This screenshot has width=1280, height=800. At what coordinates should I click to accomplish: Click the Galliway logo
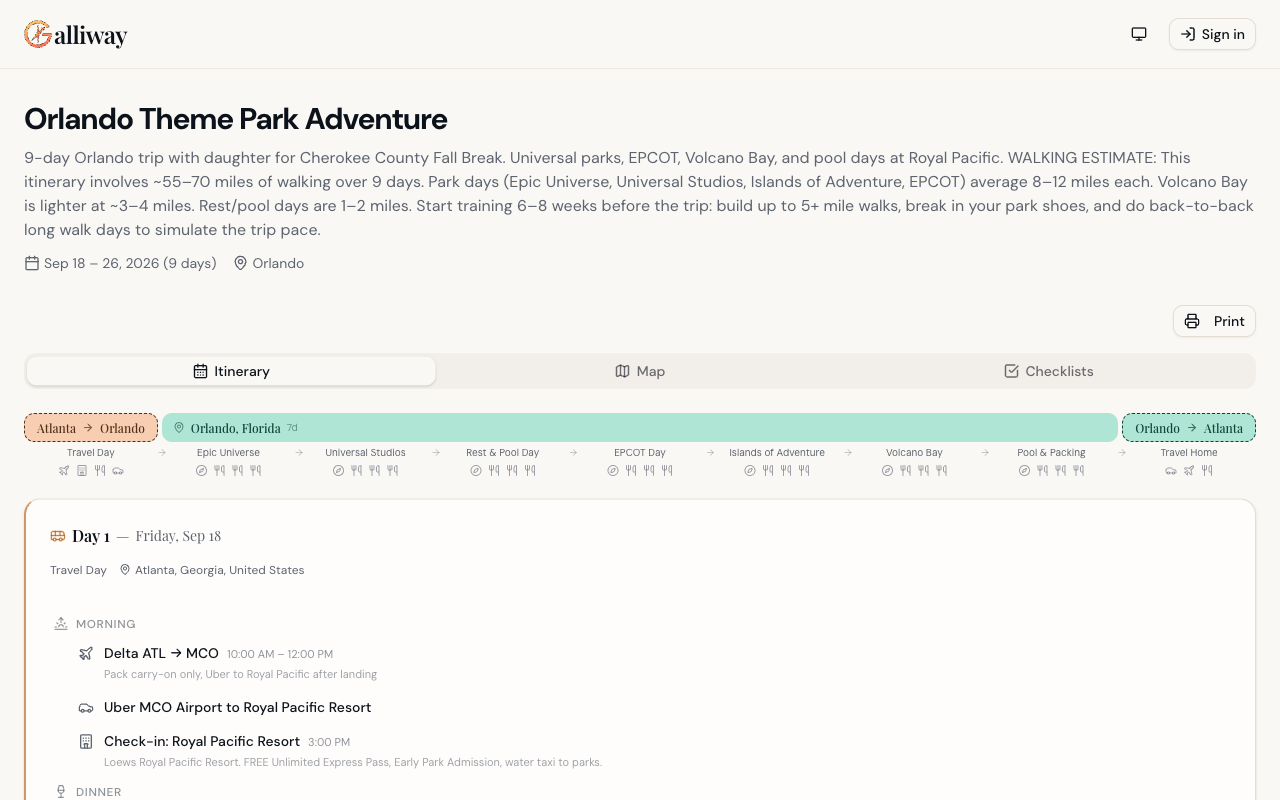(x=76, y=34)
